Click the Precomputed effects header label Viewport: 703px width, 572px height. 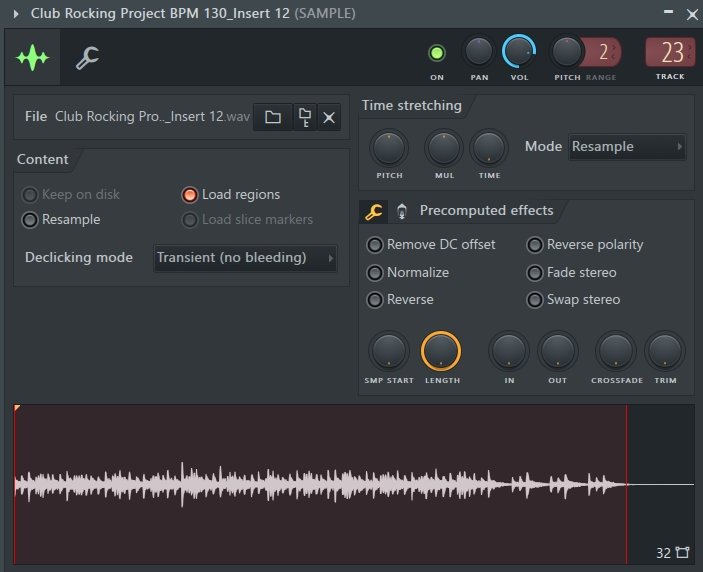click(x=486, y=210)
